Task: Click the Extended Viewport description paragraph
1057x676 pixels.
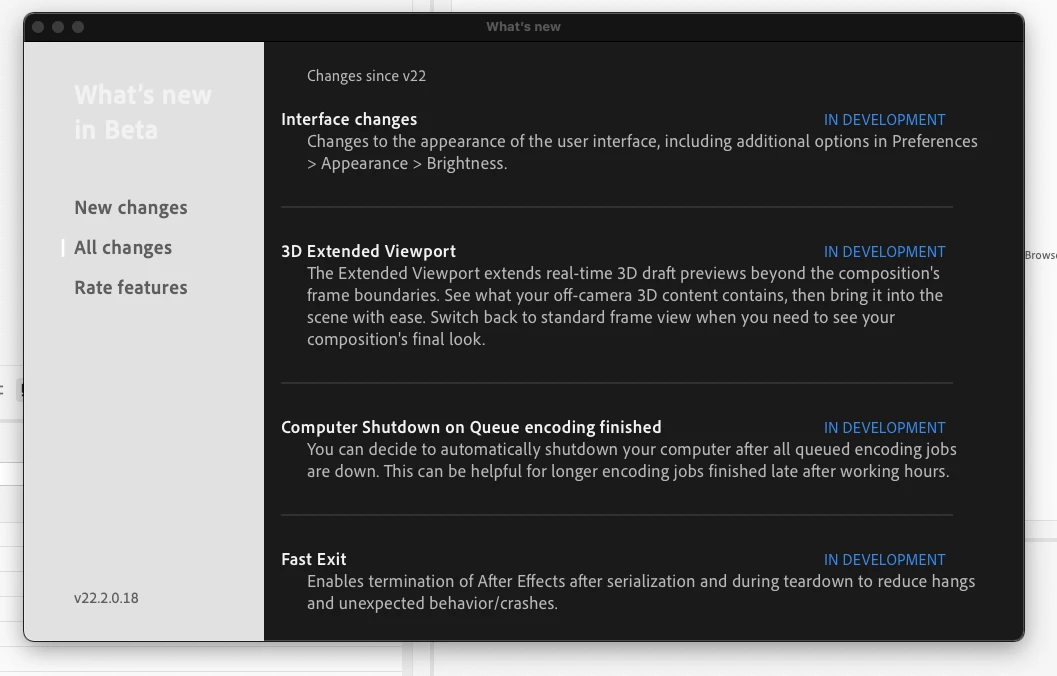Action: point(625,306)
